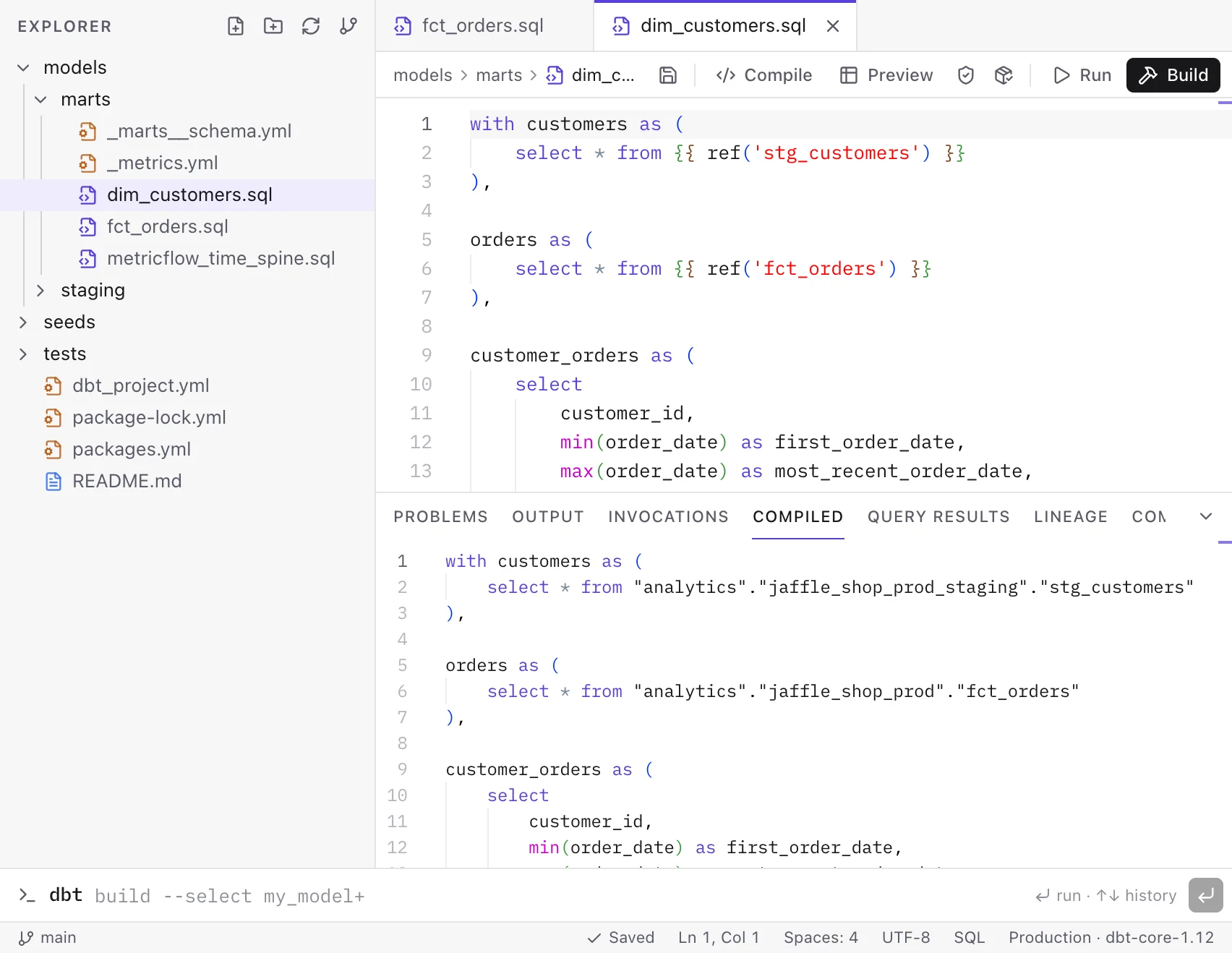Click the file icon beside _metrics.yml

tap(87, 163)
